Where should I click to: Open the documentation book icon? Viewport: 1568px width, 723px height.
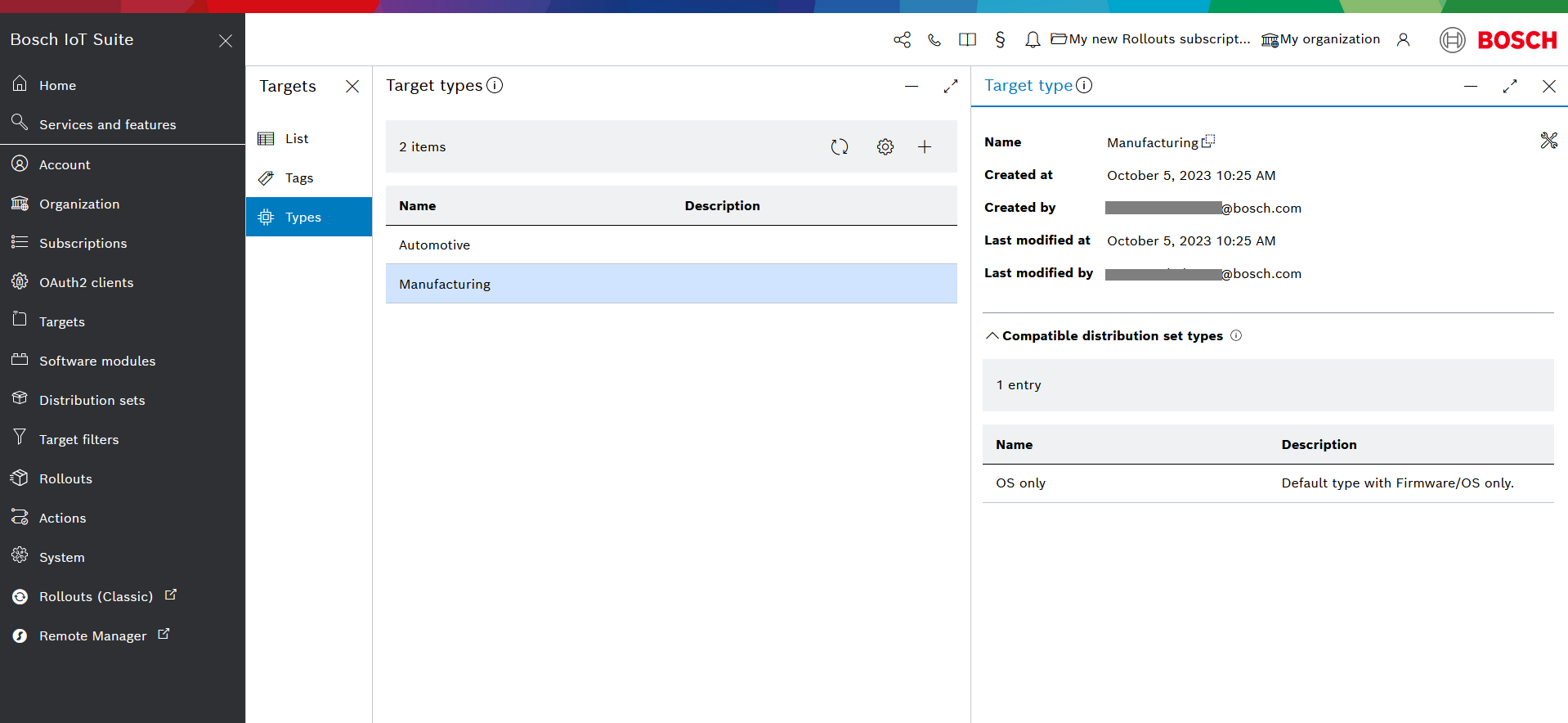click(967, 40)
